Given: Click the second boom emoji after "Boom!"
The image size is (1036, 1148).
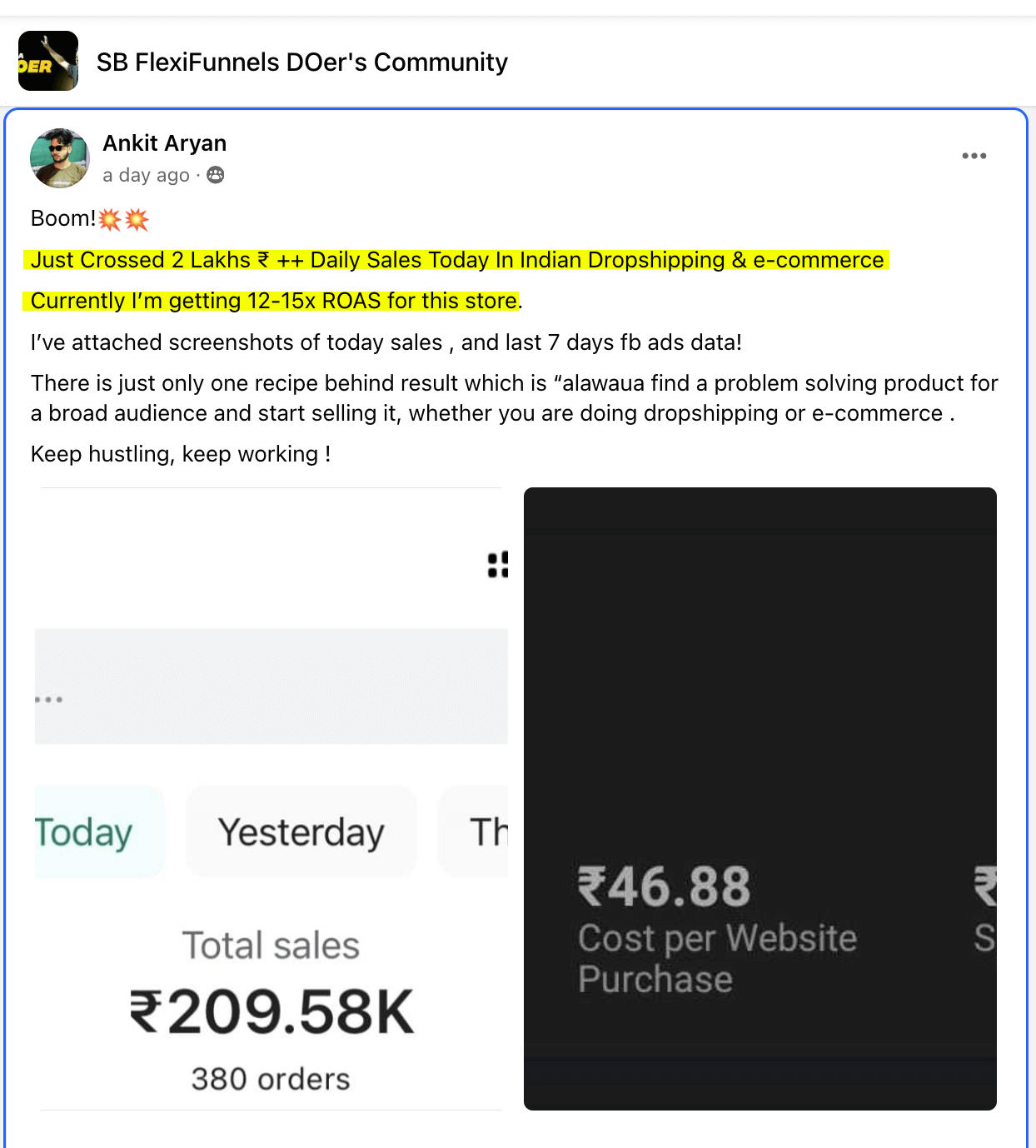Looking at the screenshot, I should coord(140,217).
